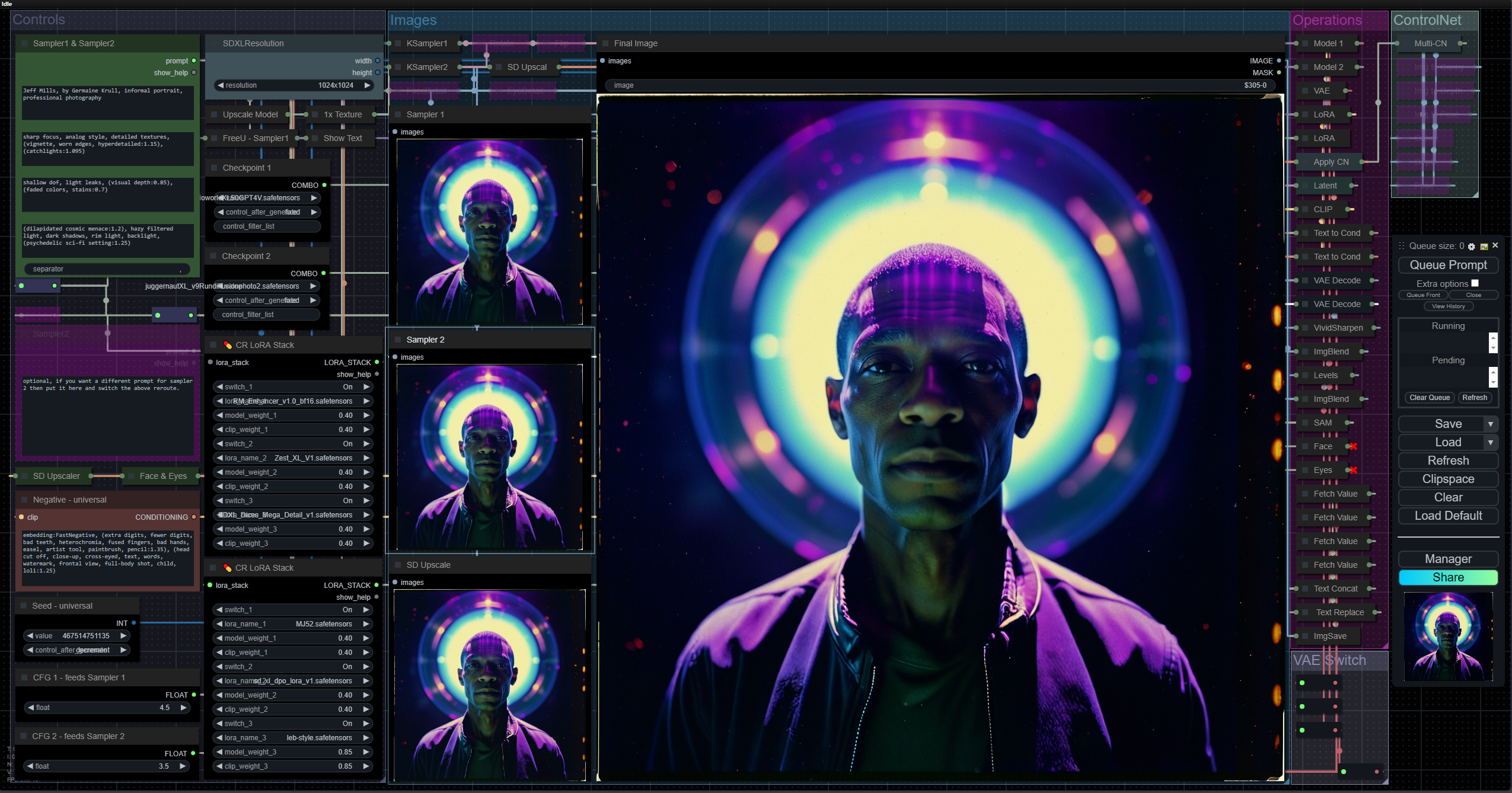Open the thumbnail below the Share button
The width and height of the screenshot is (1512, 793).
[1449, 636]
